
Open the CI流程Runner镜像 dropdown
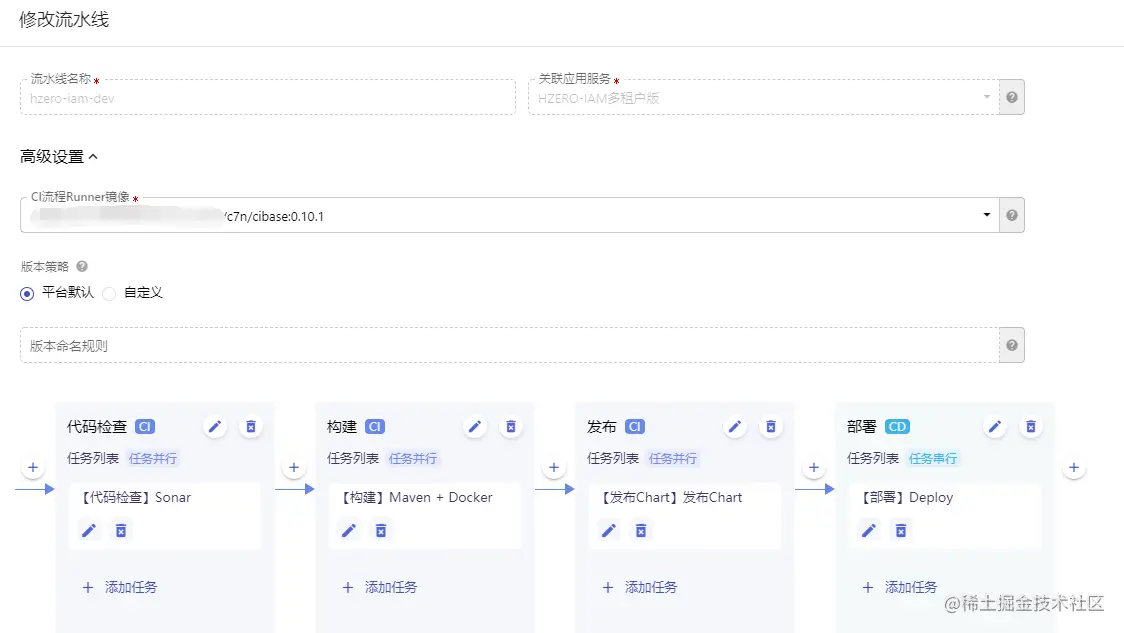coord(987,215)
